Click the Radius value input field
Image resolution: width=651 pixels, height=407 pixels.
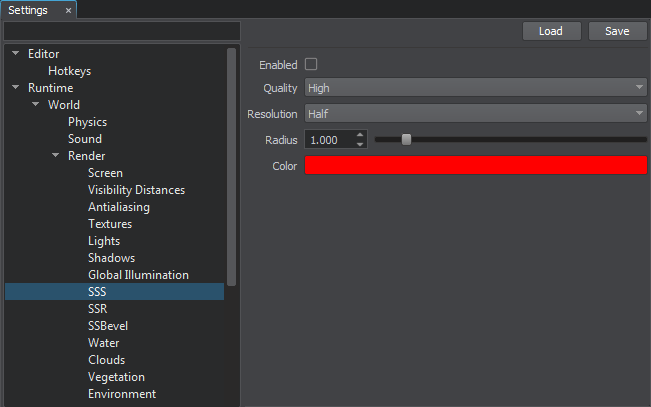point(329,140)
